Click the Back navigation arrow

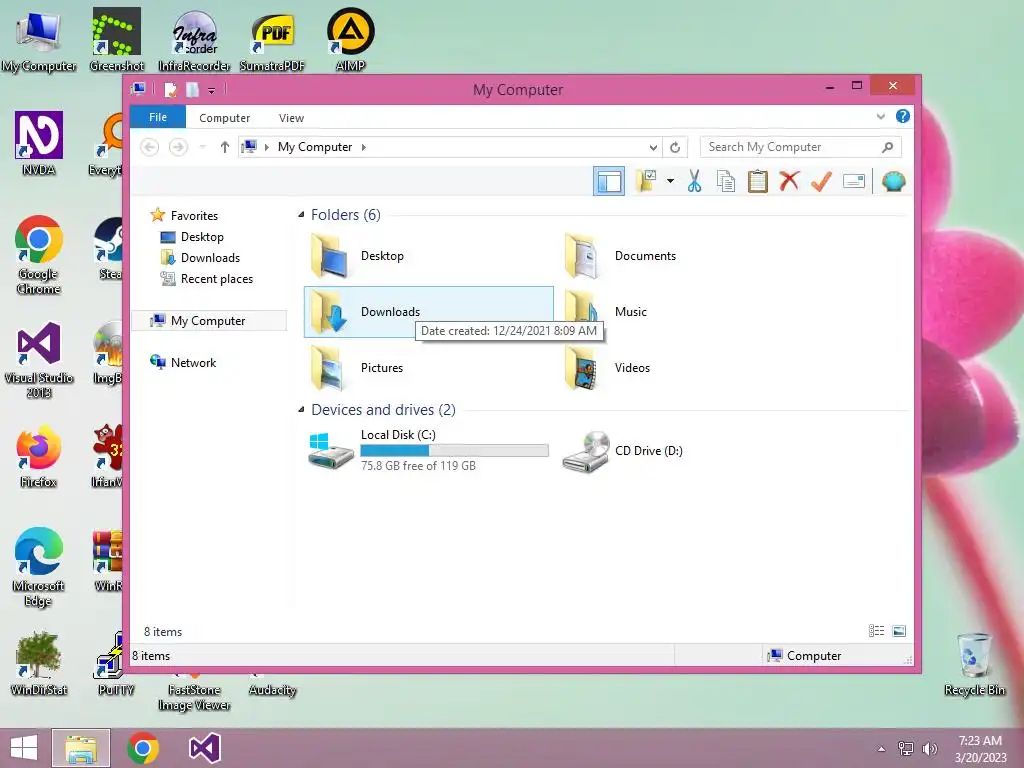(150, 147)
